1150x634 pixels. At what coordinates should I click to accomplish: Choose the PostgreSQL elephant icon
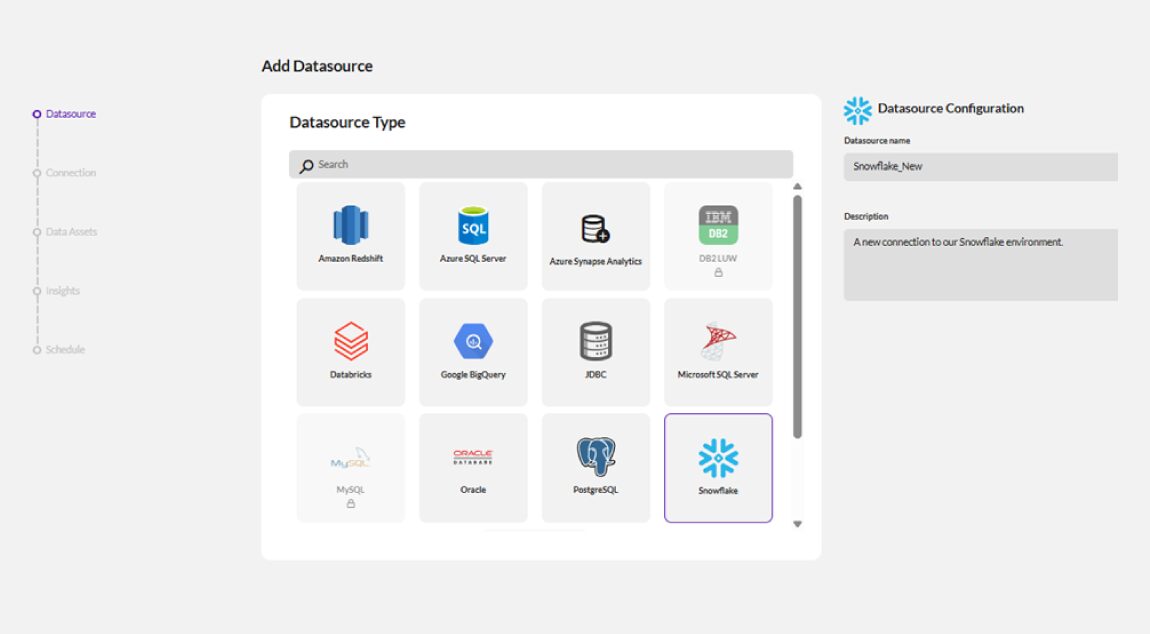coord(596,456)
